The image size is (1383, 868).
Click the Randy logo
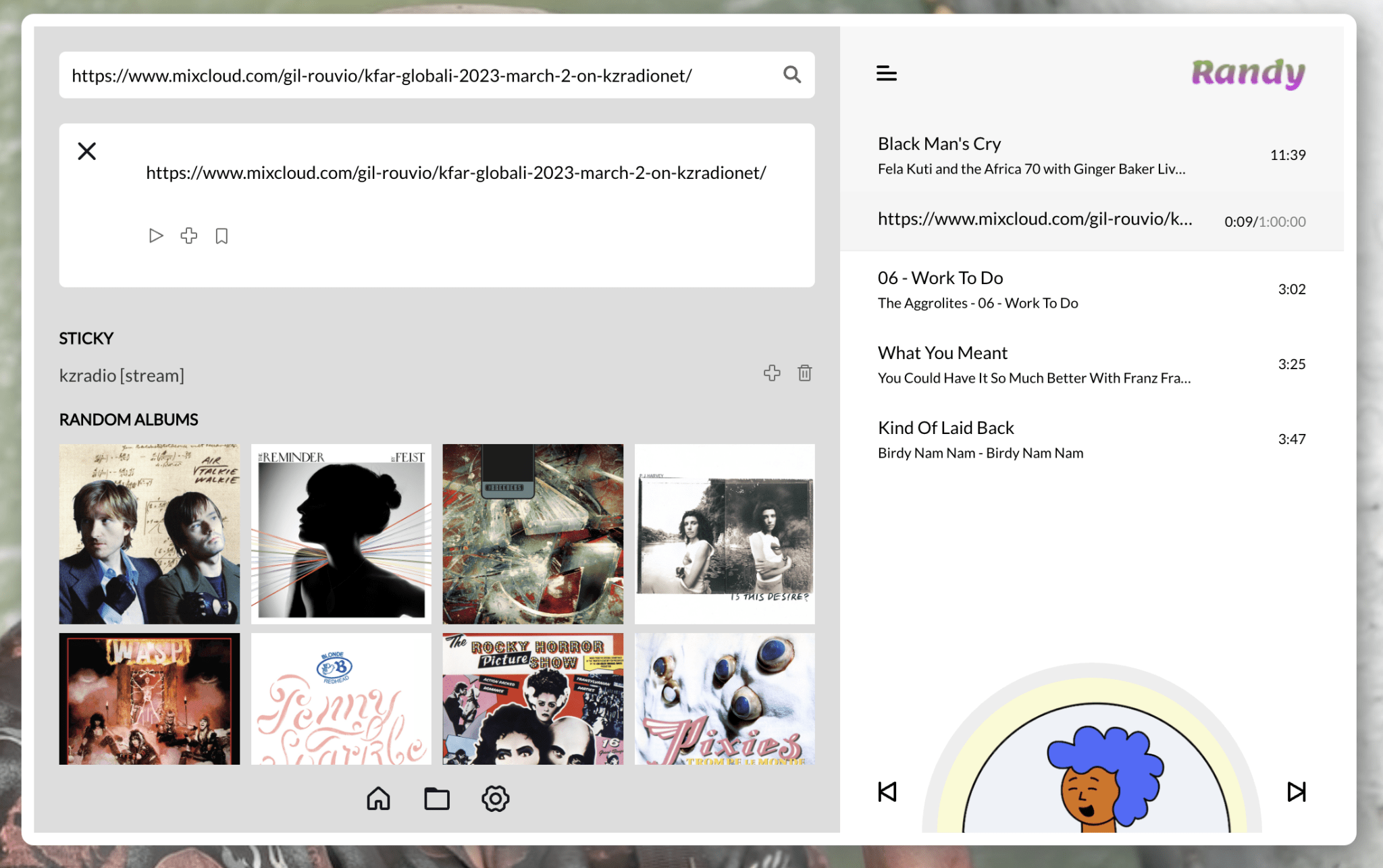(x=1248, y=73)
